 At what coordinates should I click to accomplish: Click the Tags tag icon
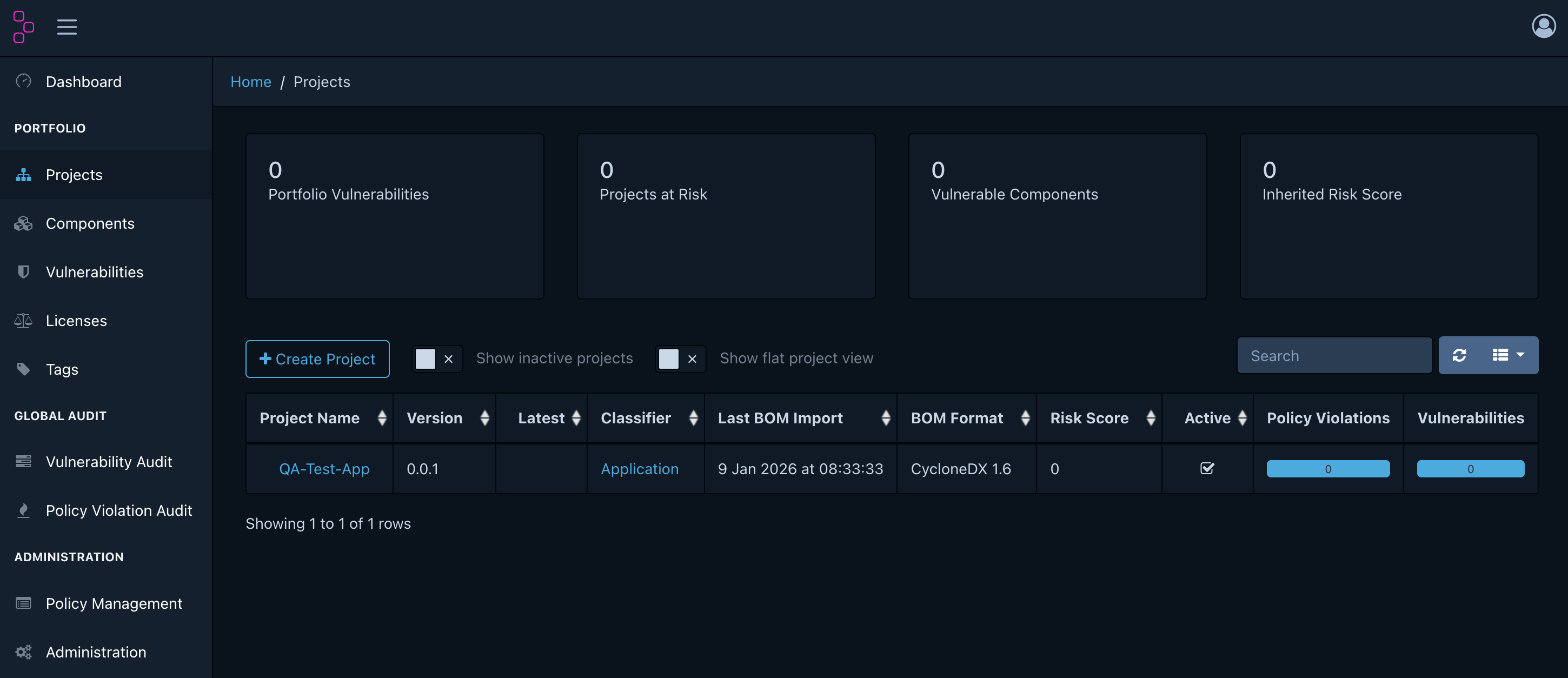tap(23, 369)
